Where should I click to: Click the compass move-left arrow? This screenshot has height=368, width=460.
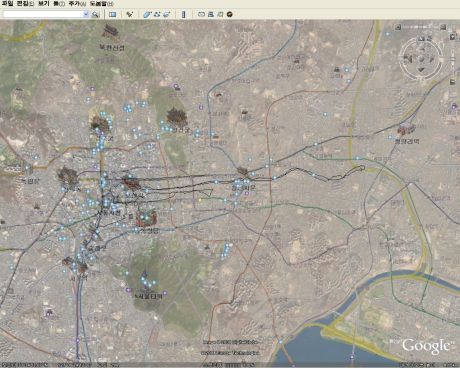coord(409,59)
